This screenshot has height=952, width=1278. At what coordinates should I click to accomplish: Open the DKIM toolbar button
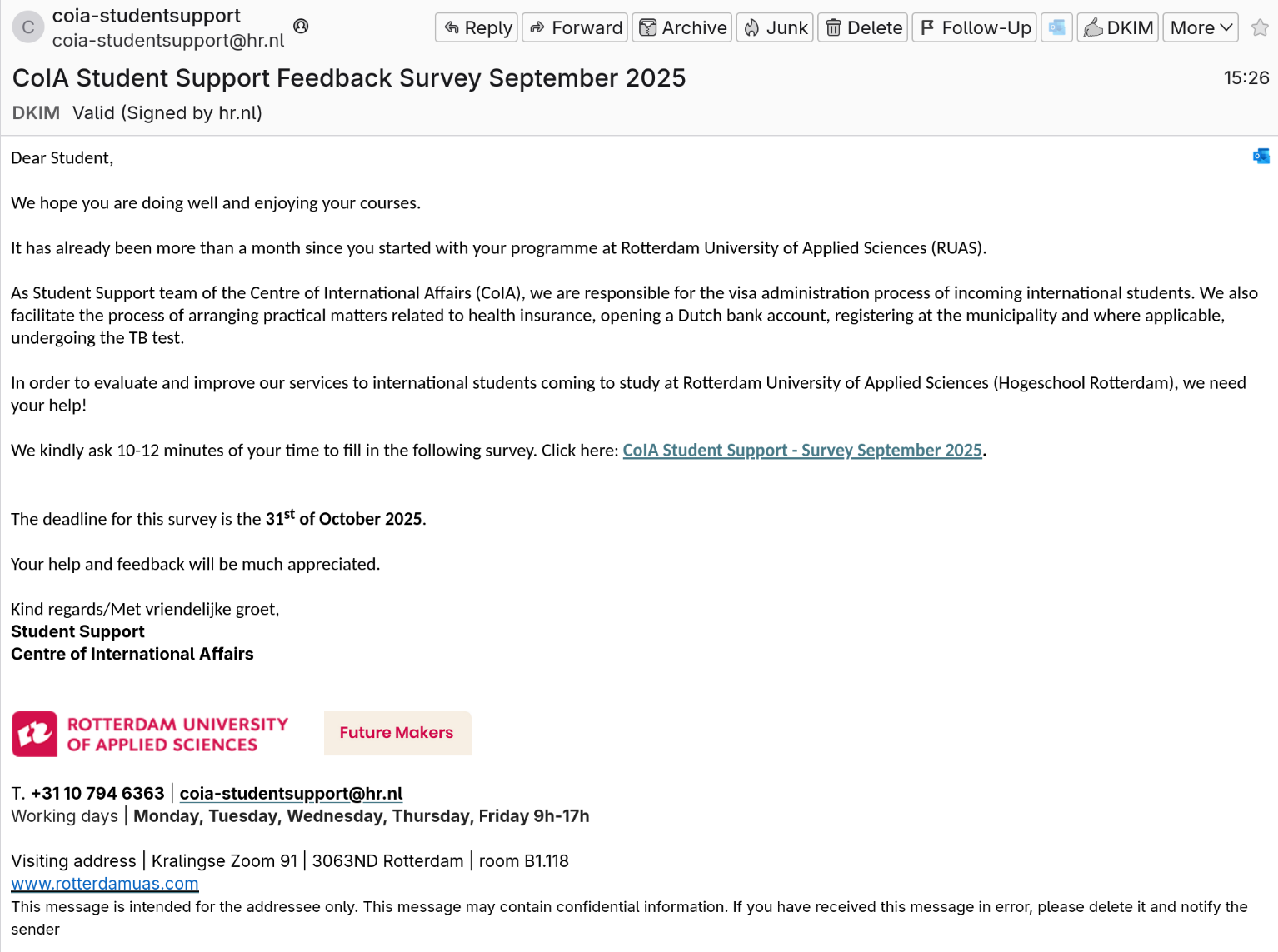click(1117, 27)
